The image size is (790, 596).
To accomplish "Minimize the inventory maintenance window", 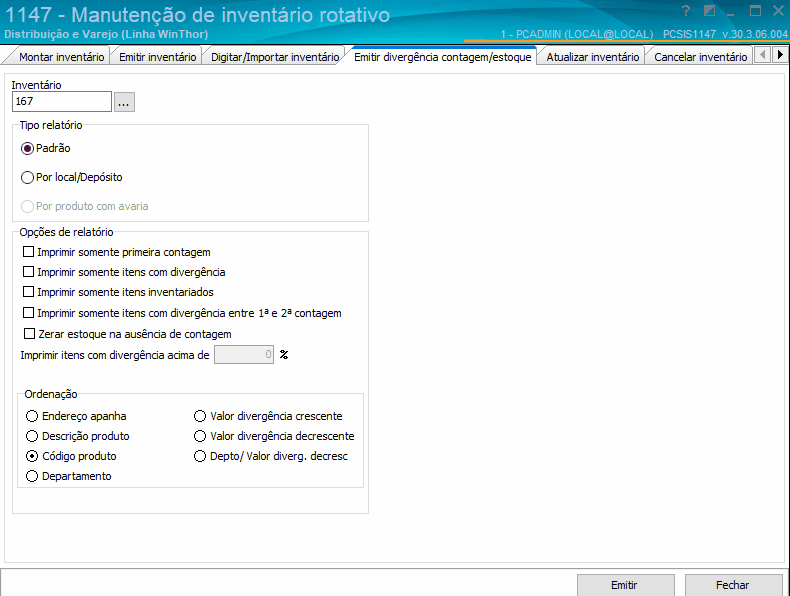I will [x=732, y=11].
